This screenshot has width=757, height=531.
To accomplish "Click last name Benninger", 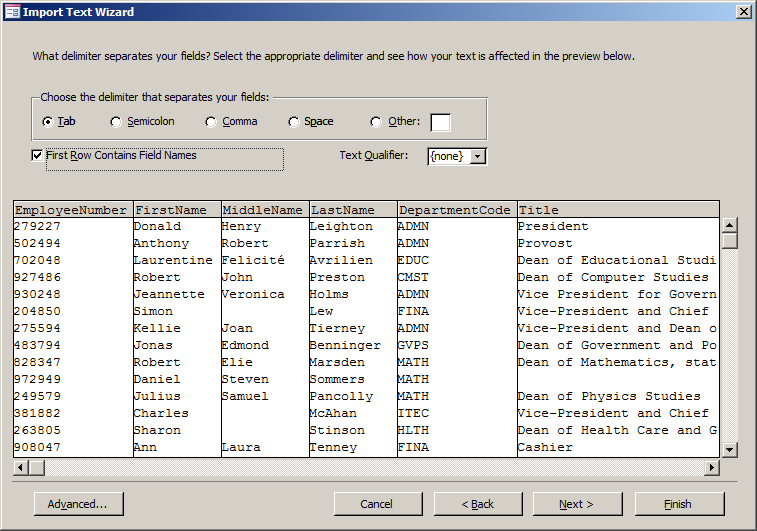I will pyautogui.click(x=345, y=345).
